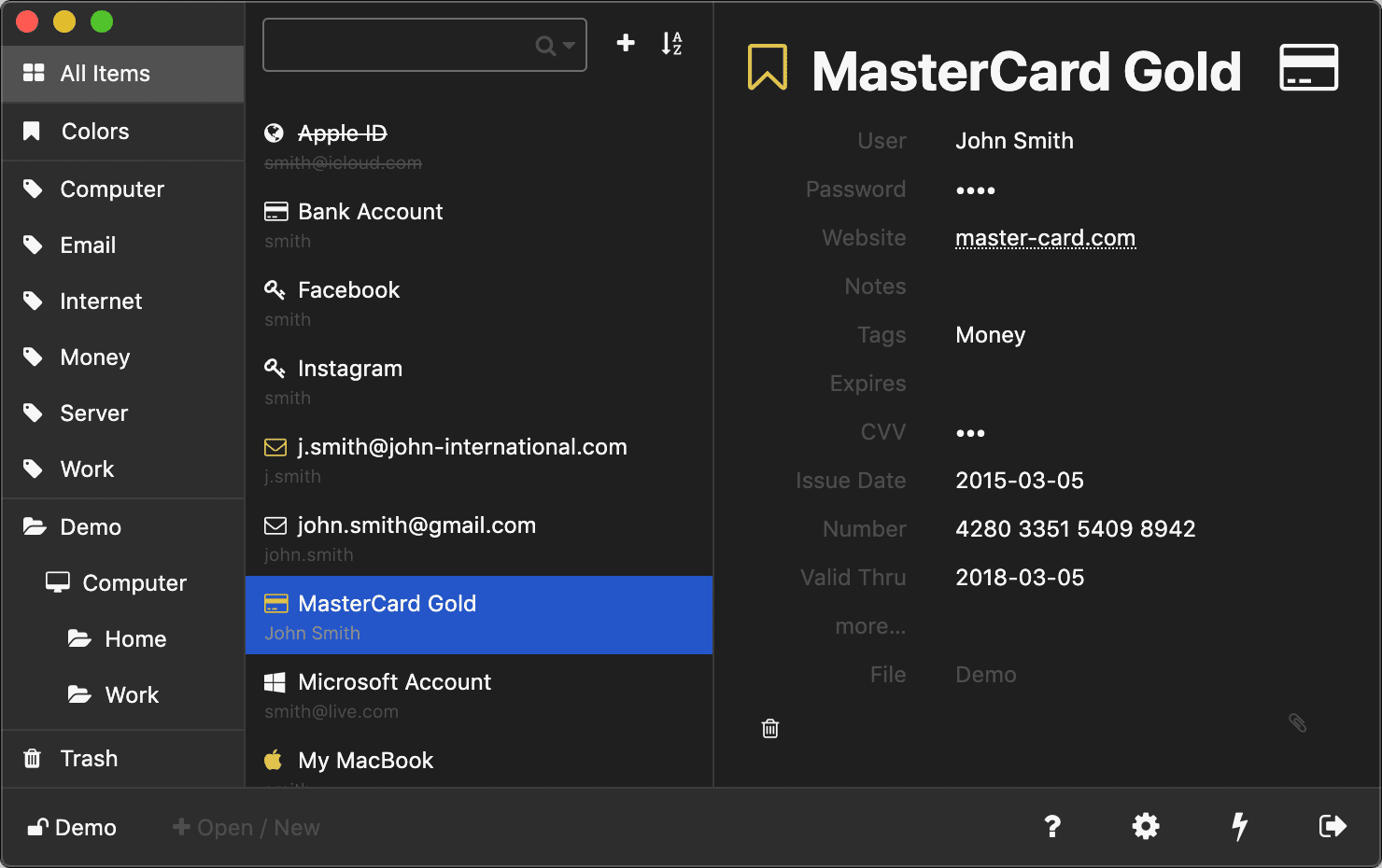The height and width of the screenshot is (868, 1382).
Task: Click the Expires field label
Action: click(867, 384)
